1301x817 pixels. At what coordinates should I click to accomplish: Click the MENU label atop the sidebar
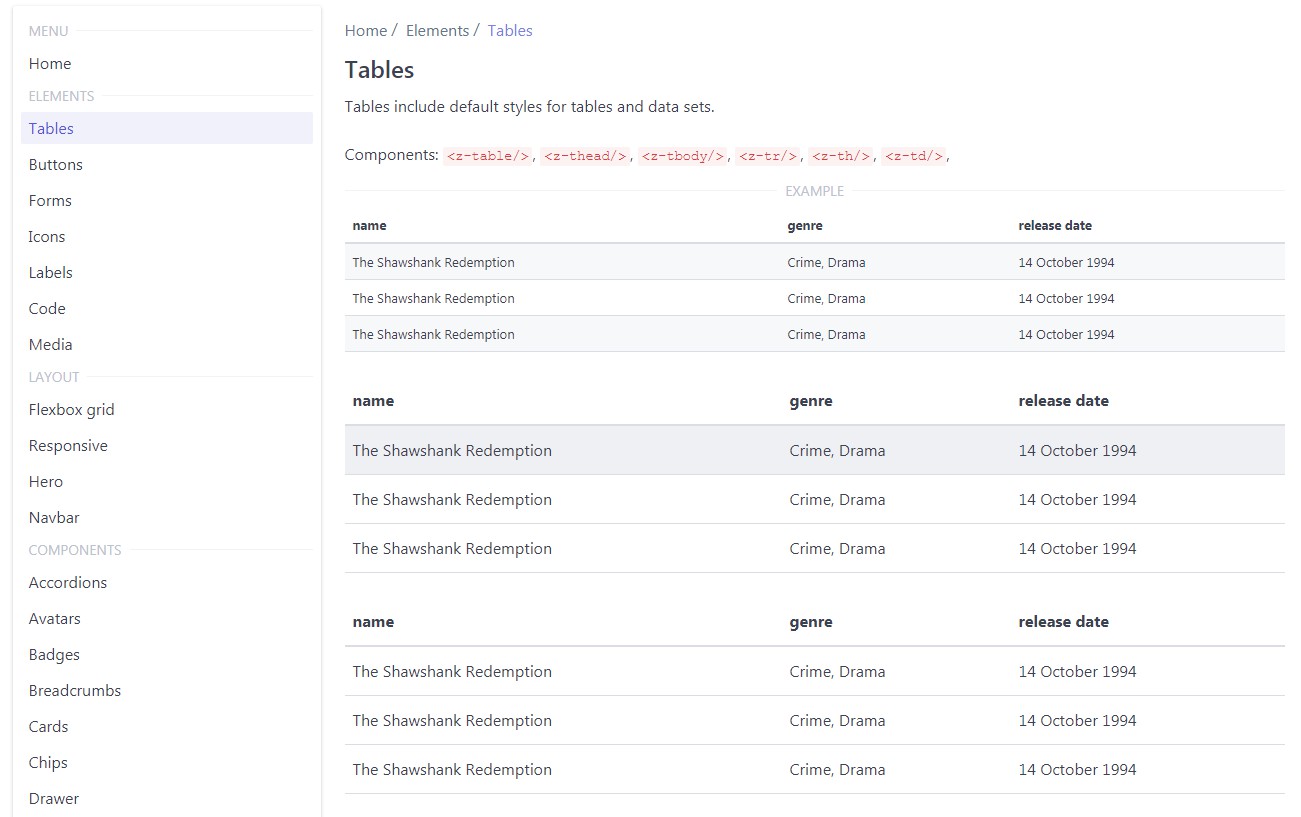48,31
